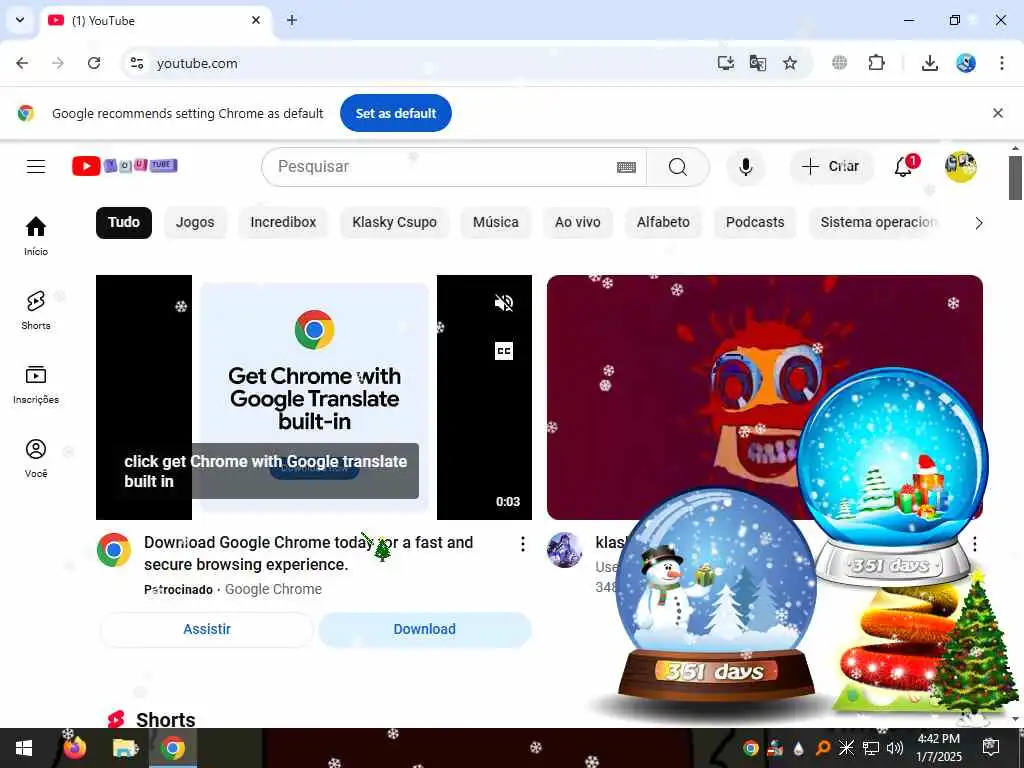Select the Ao vivo filter chip
This screenshot has height=768, width=1024.
pyautogui.click(x=578, y=223)
